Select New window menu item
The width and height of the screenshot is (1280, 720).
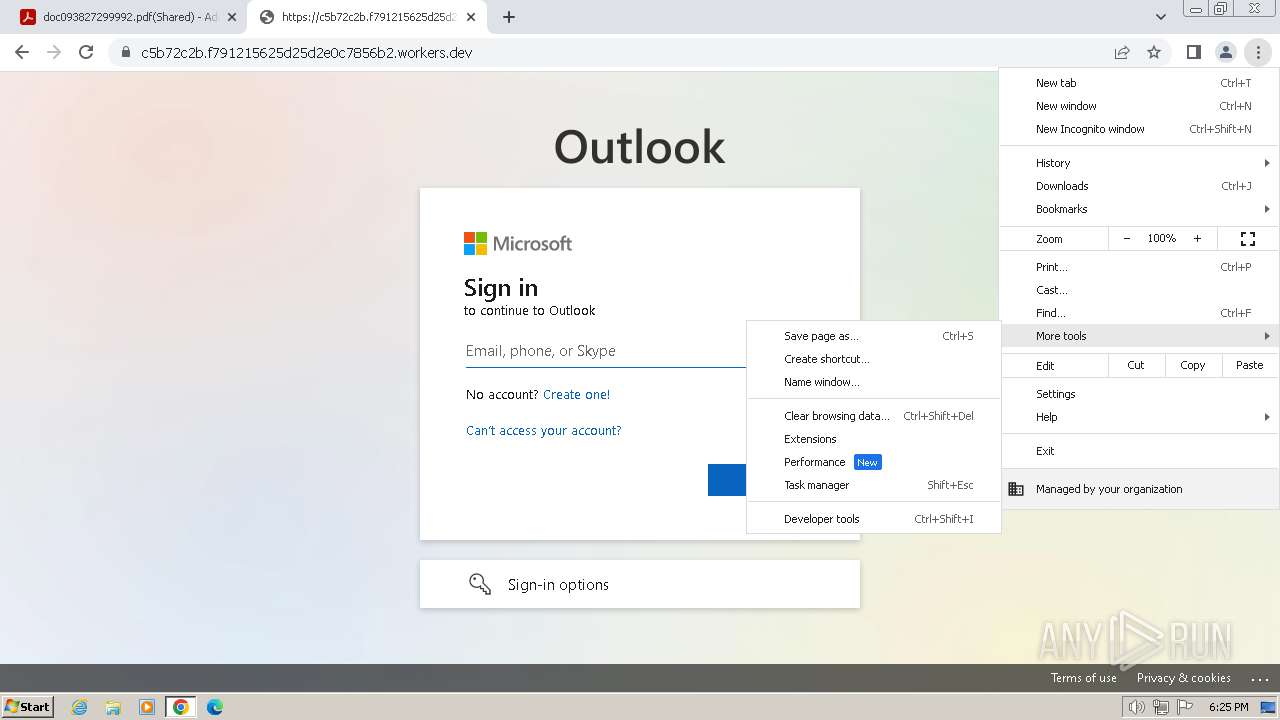click(x=1140, y=106)
